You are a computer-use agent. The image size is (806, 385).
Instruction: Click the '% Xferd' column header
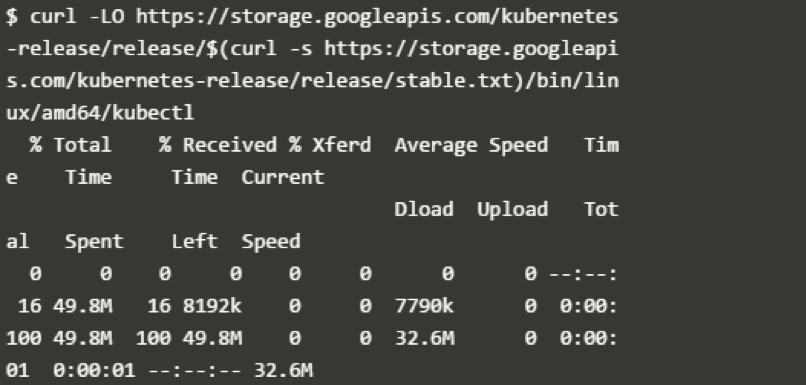[x=330, y=145]
